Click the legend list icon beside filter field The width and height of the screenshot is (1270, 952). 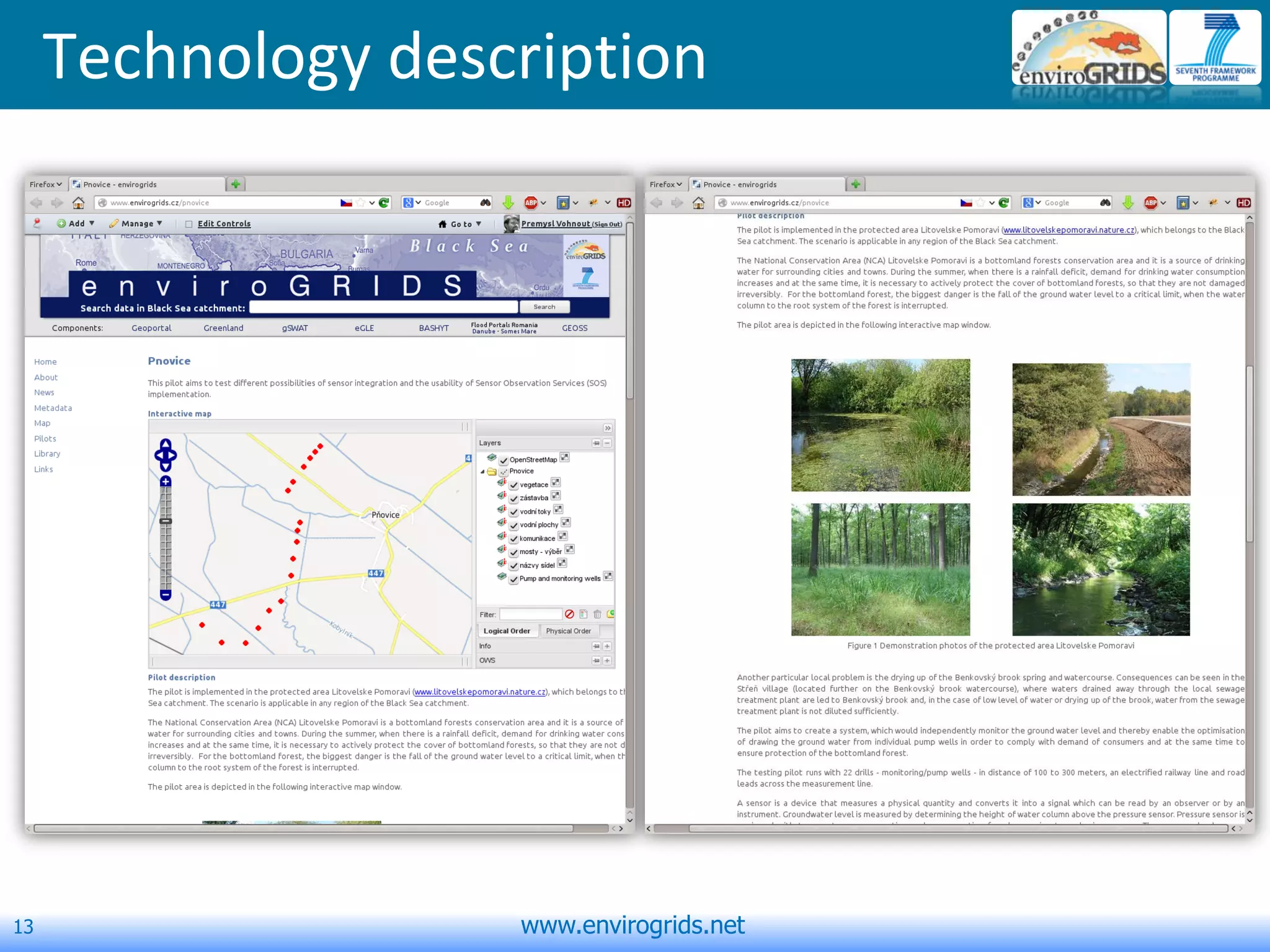tap(584, 614)
